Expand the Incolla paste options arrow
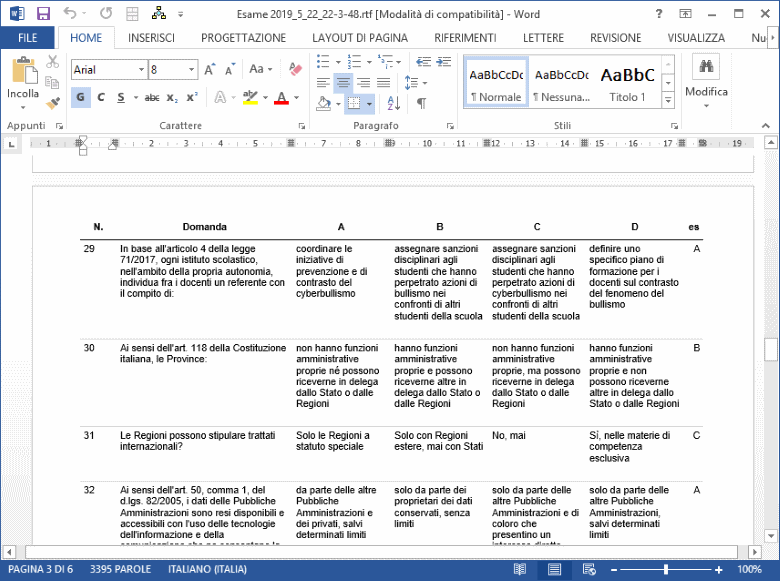The image size is (780, 581). tap(23, 107)
